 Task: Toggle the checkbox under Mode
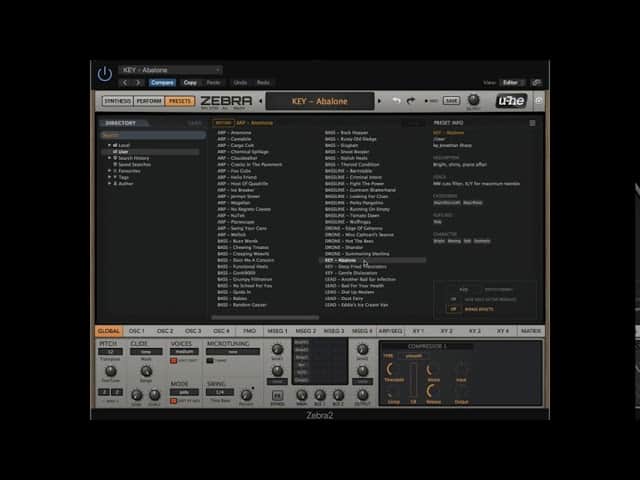click(173, 401)
